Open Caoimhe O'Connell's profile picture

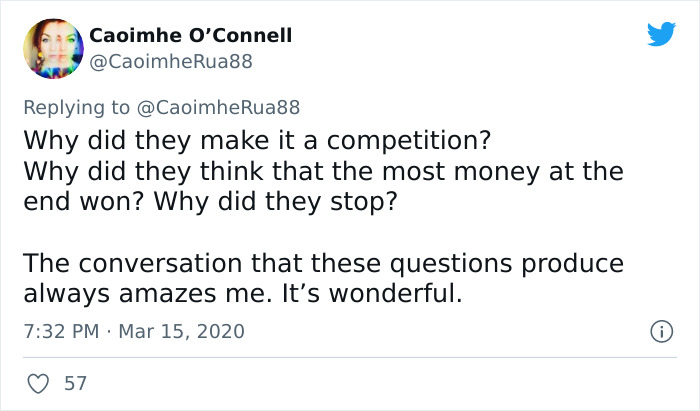[52, 49]
